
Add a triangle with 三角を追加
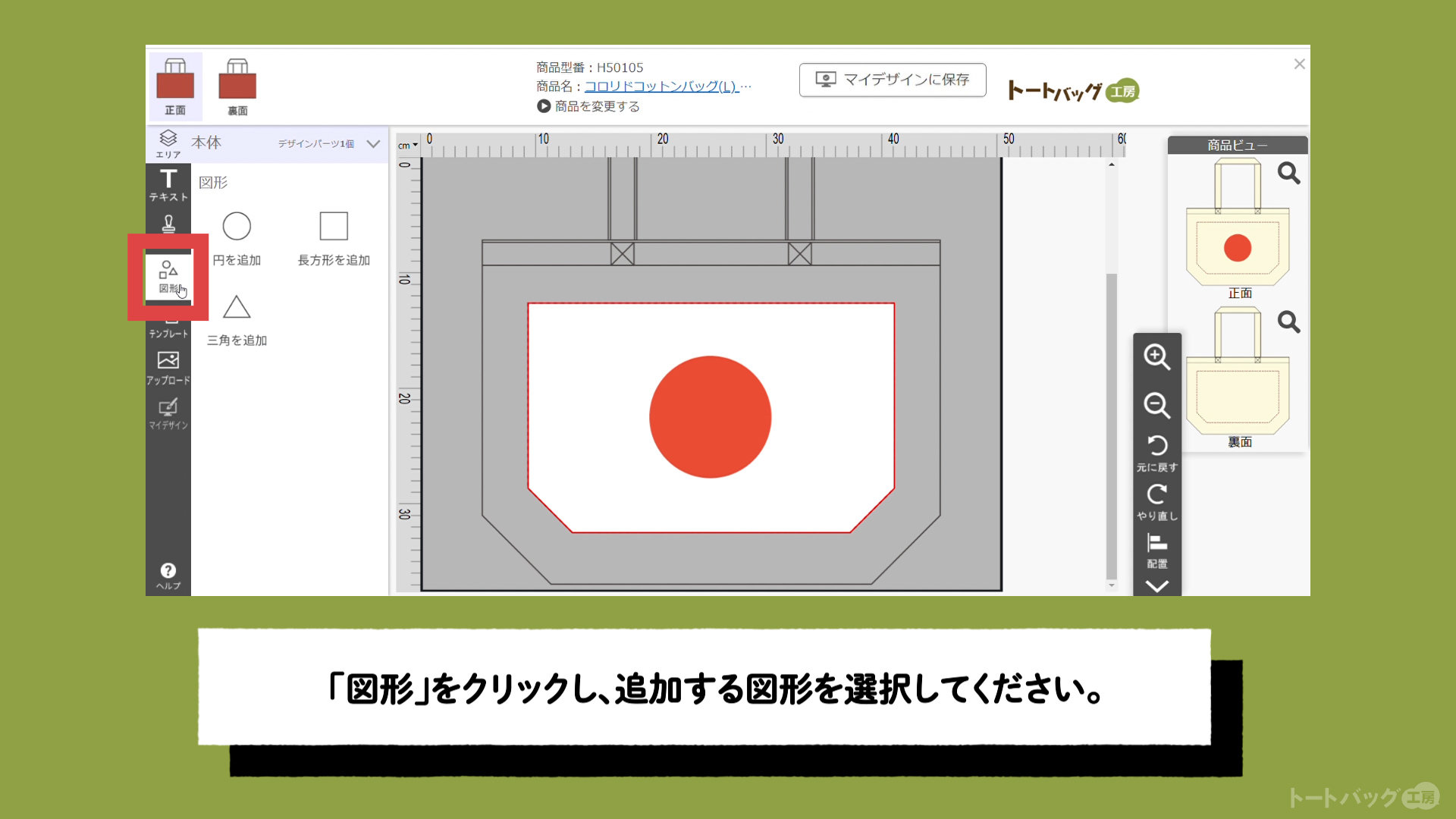237,320
